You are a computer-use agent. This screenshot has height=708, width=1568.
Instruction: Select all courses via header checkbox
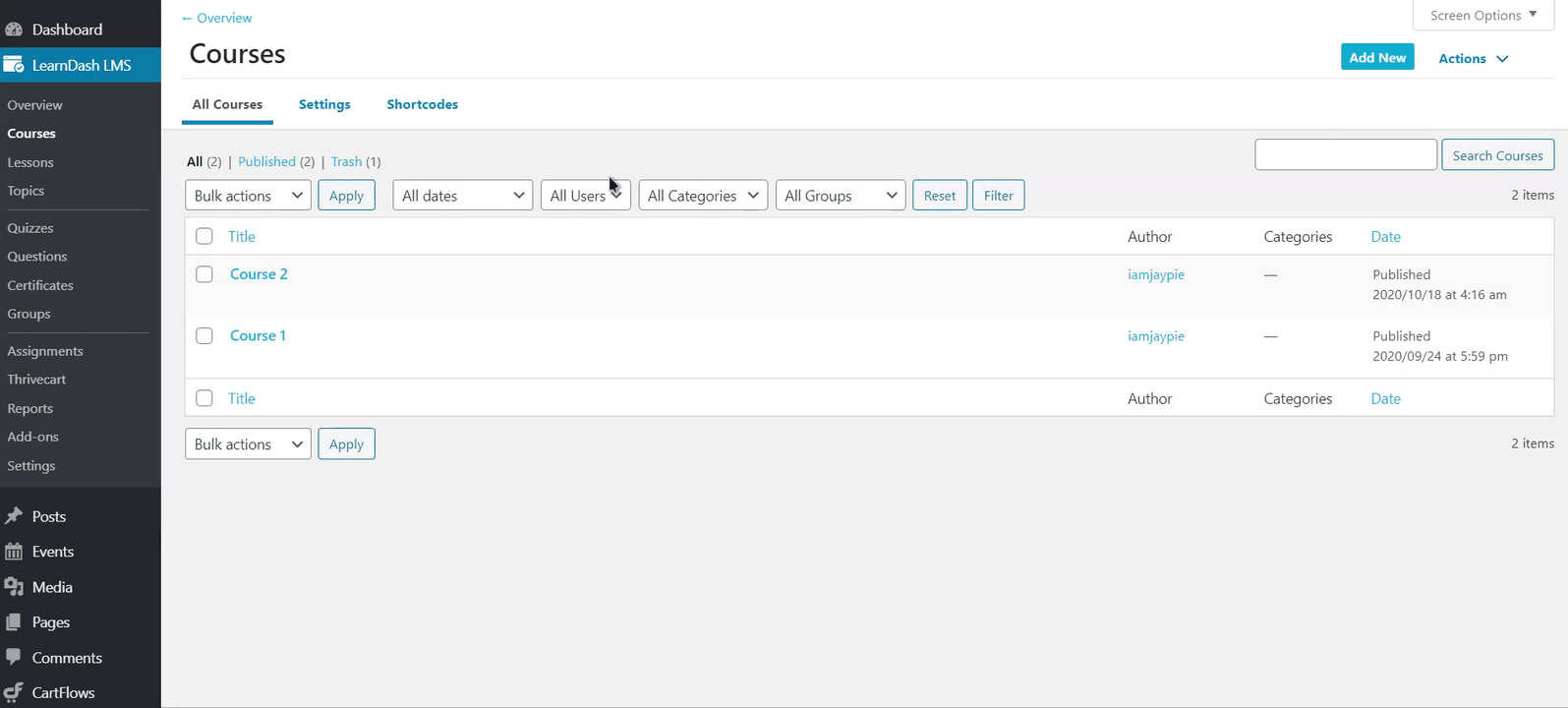(204, 236)
